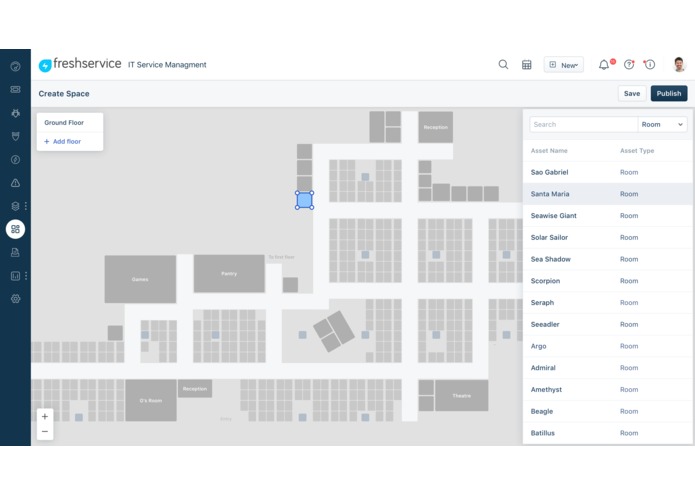Select the Seawise Giant asset row
695x494 pixels.
[x=607, y=216]
